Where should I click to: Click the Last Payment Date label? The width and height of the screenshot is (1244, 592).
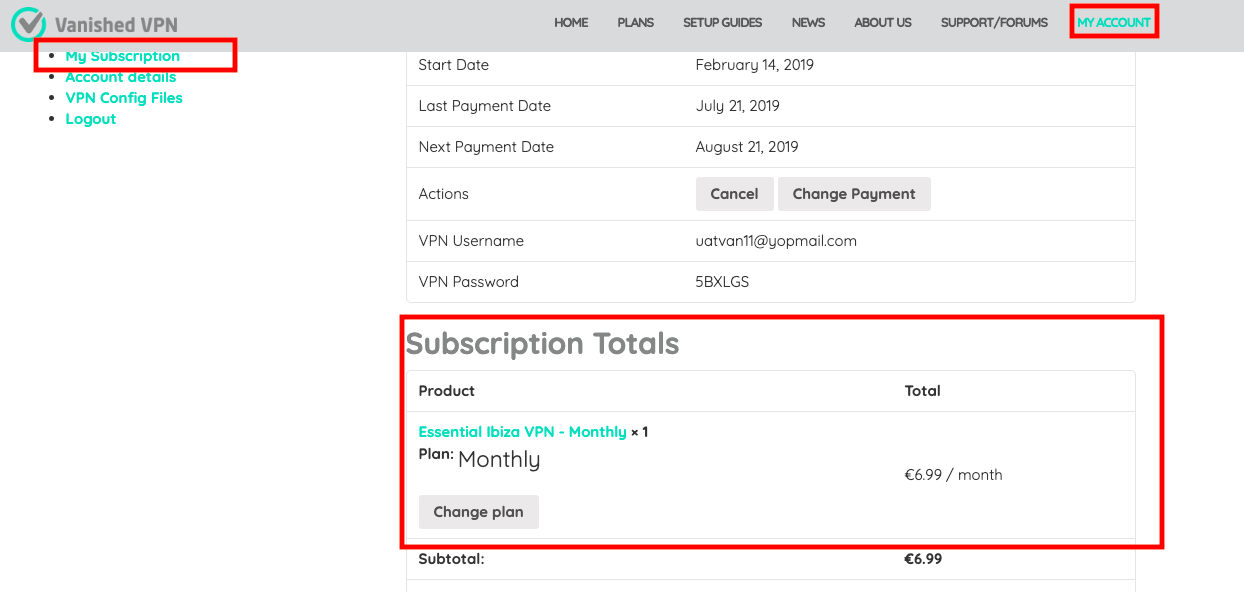click(485, 106)
